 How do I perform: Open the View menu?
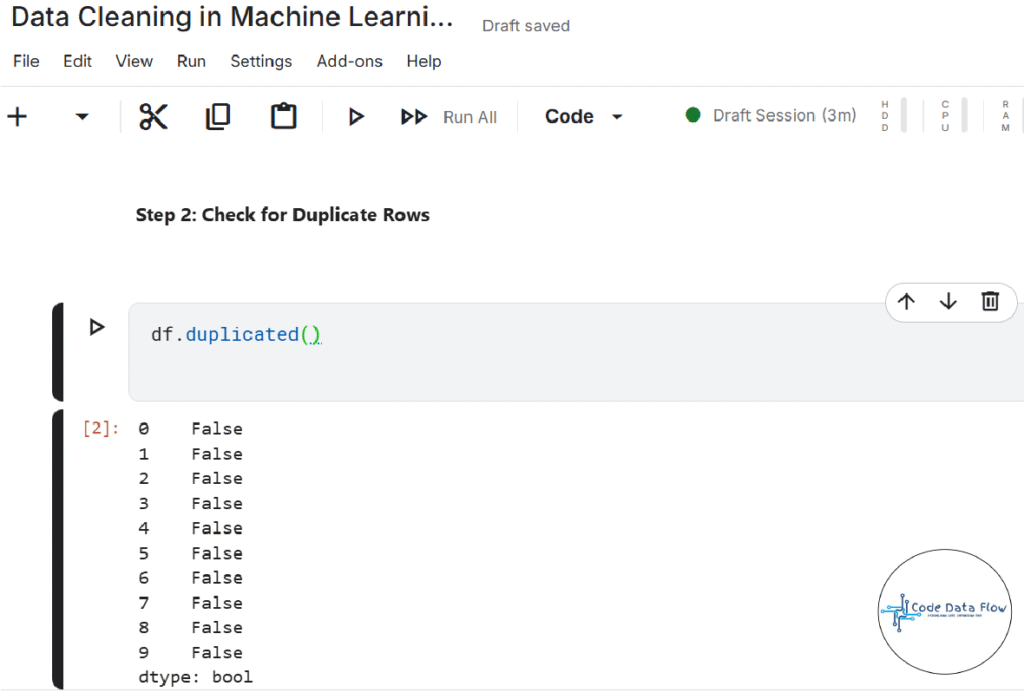[x=134, y=61]
